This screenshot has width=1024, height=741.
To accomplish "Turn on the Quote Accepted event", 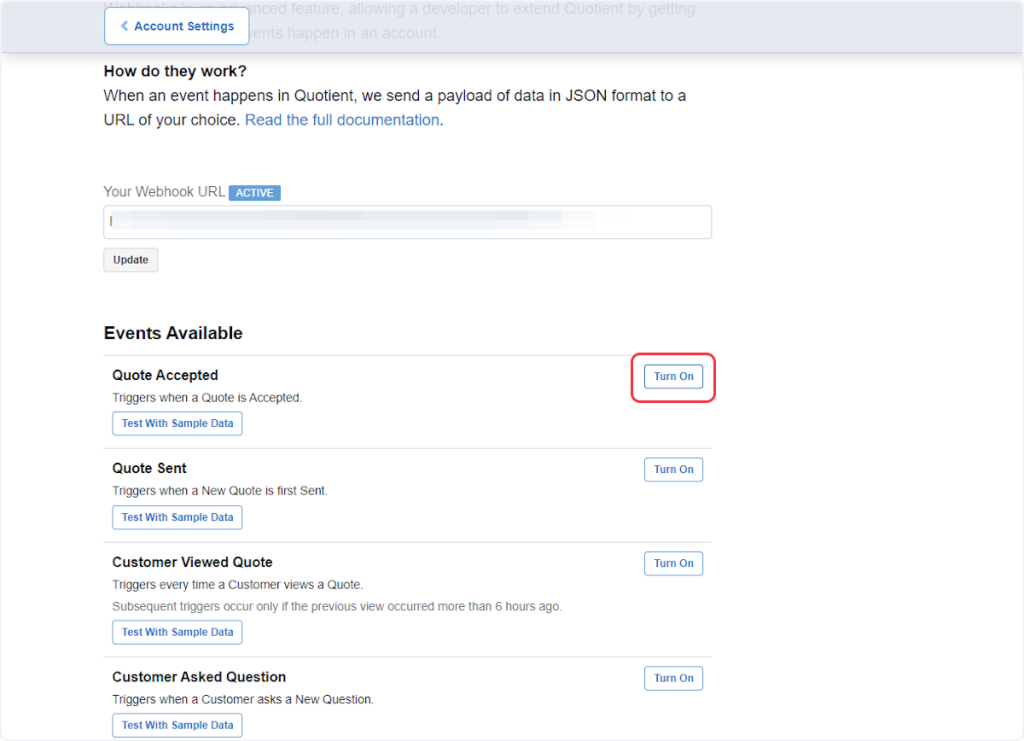I will 673,377.
